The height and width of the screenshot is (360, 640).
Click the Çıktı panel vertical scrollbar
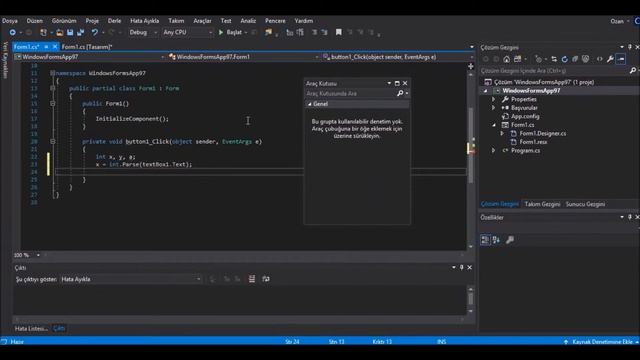click(471, 300)
